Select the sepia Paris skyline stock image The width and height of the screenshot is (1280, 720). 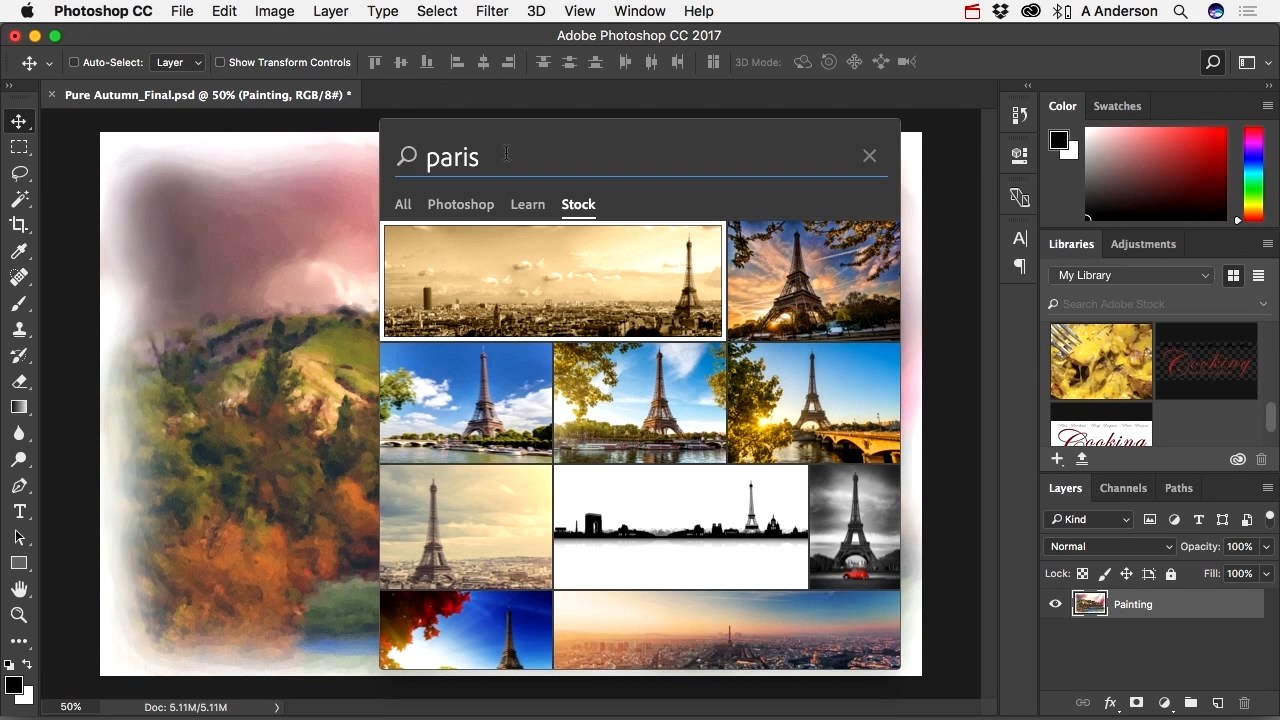(x=553, y=281)
